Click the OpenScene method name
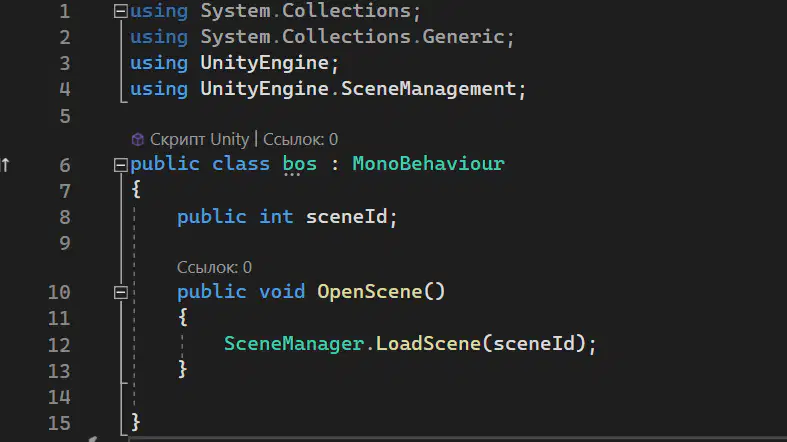 click(369, 292)
